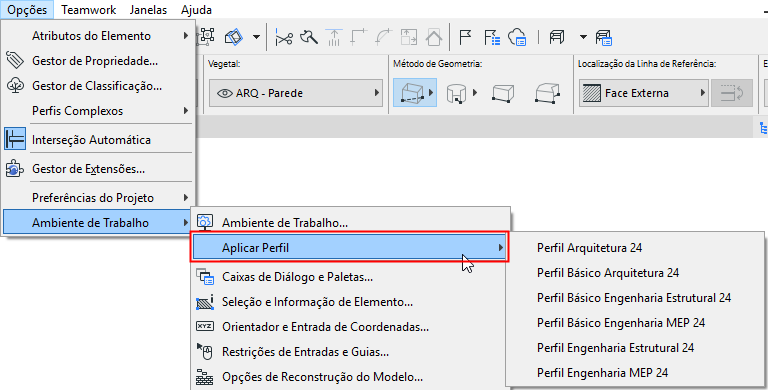The width and height of the screenshot is (768, 390).
Task: Expand Preferências do Projeto submenu
Action: pyautogui.click(x=186, y=197)
